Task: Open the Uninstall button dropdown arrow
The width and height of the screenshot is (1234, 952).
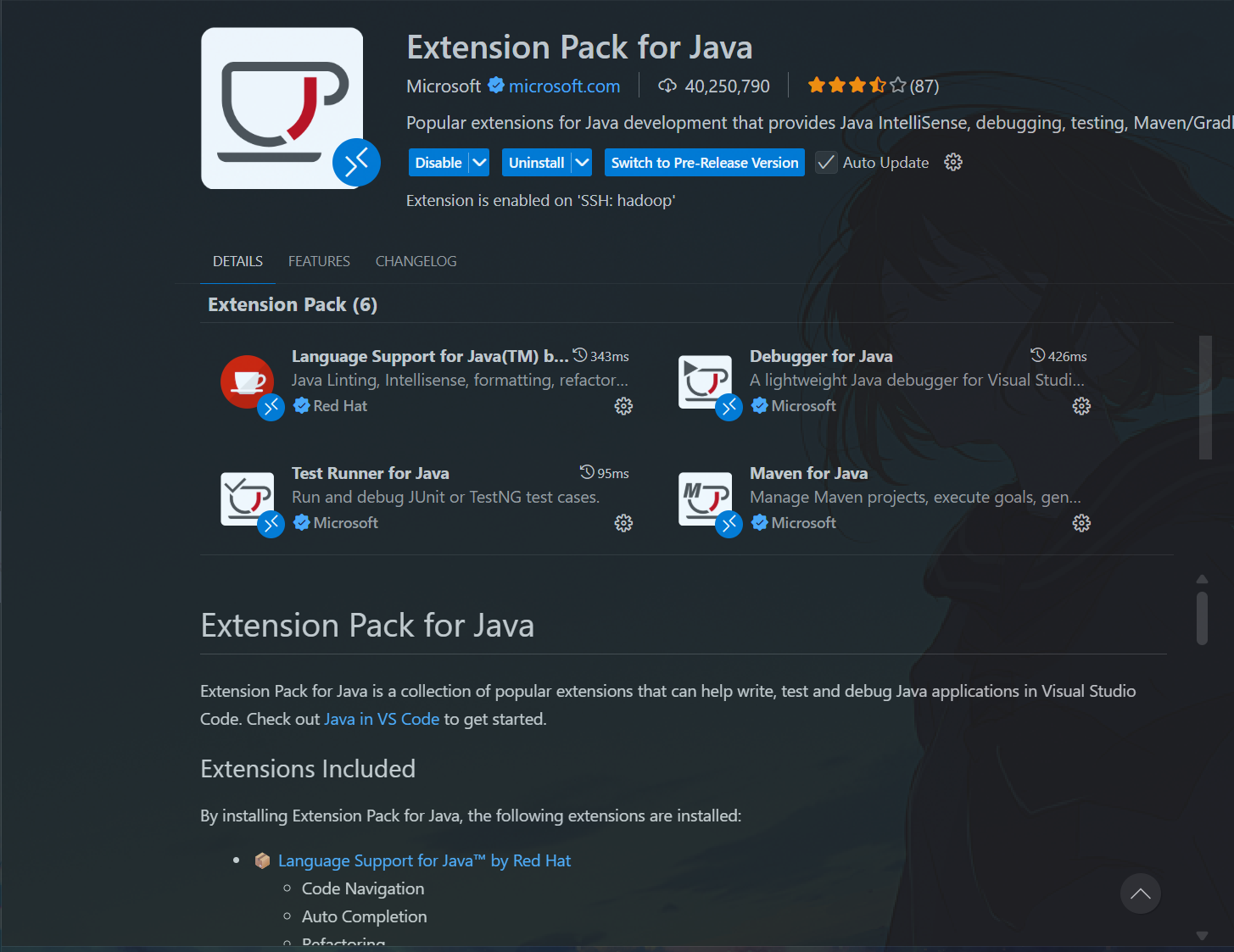Action: pyautogui.click(x=582, y=162)
